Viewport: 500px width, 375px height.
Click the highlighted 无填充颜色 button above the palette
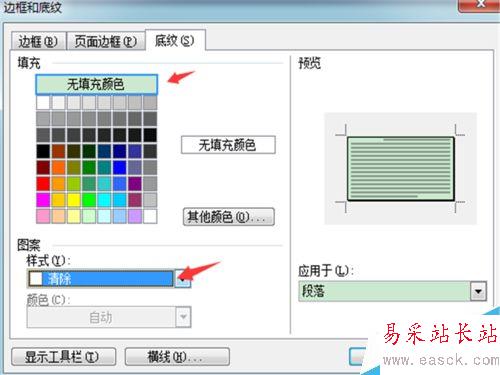tap(96, 84)
